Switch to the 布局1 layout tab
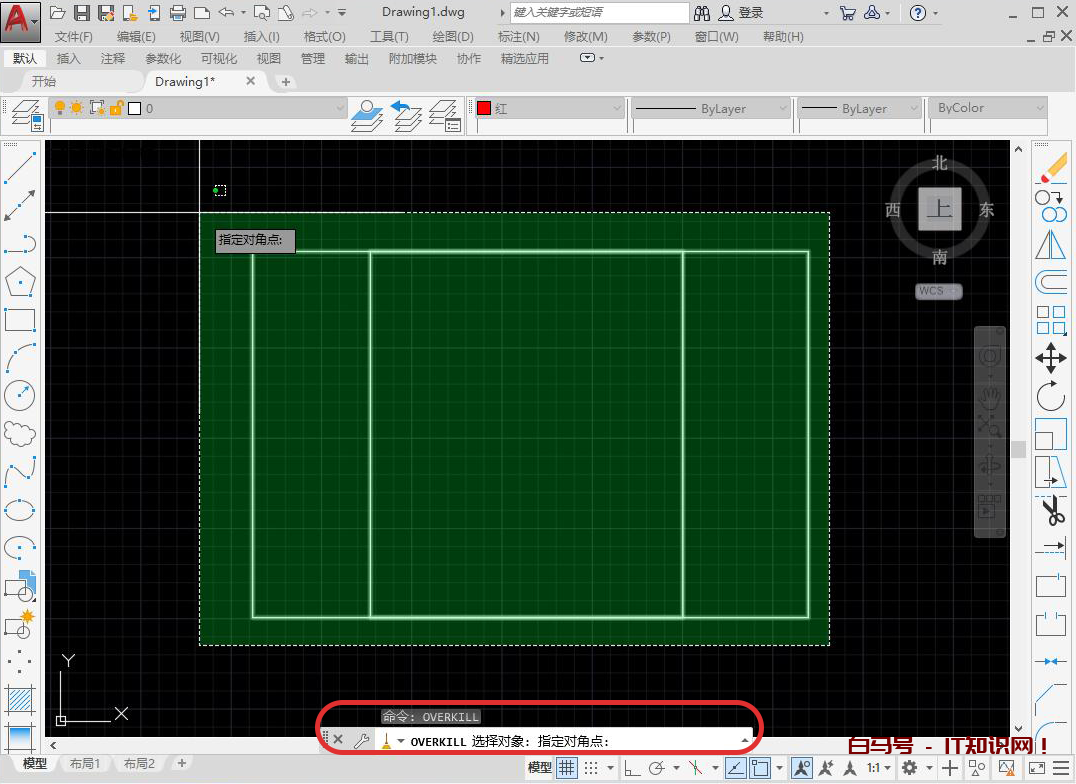Screen dimensions: 1076x784 [85, 762]
